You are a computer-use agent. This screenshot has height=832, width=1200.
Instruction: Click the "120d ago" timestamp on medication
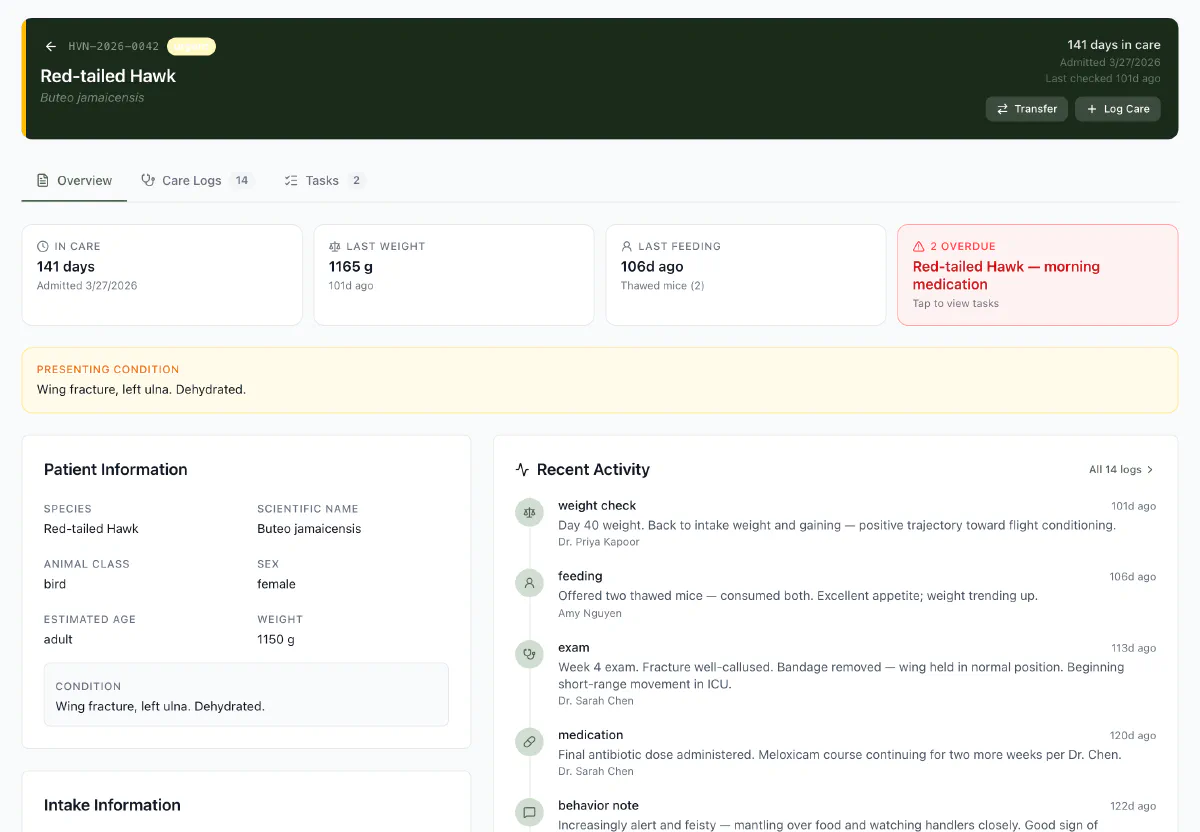1134,736
